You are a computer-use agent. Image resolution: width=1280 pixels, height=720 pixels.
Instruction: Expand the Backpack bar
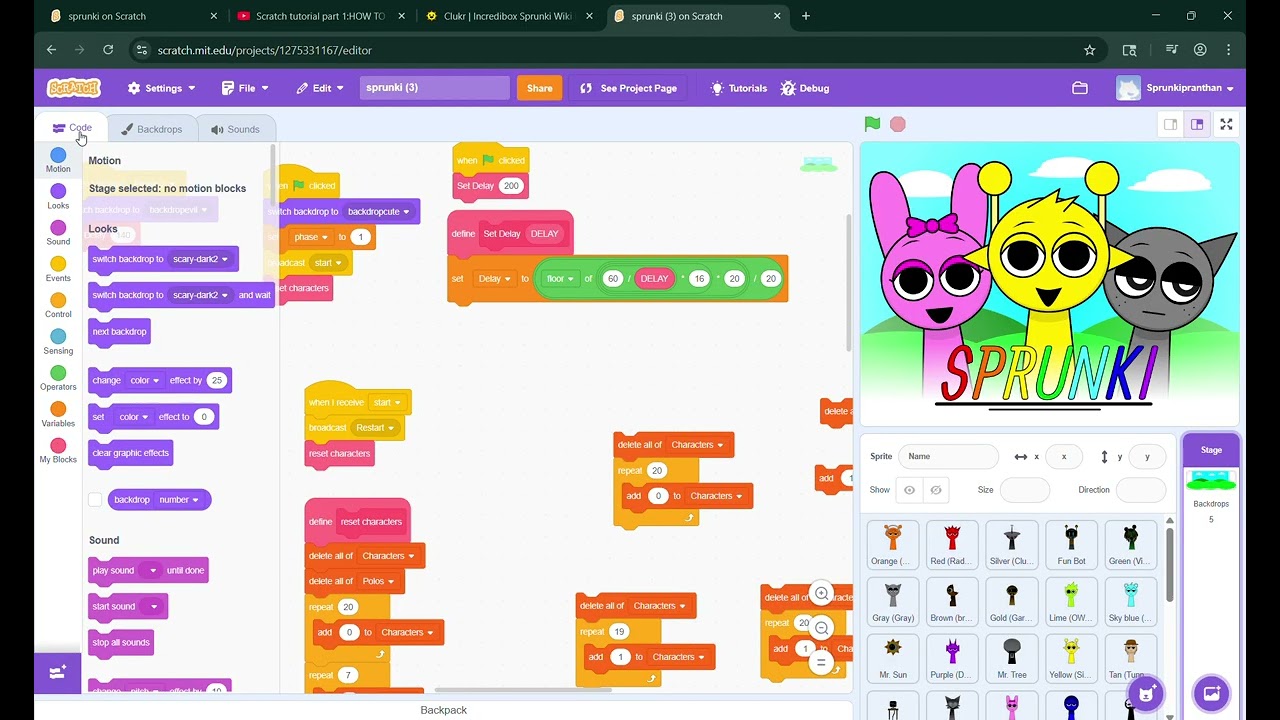[x=444, y=709]
